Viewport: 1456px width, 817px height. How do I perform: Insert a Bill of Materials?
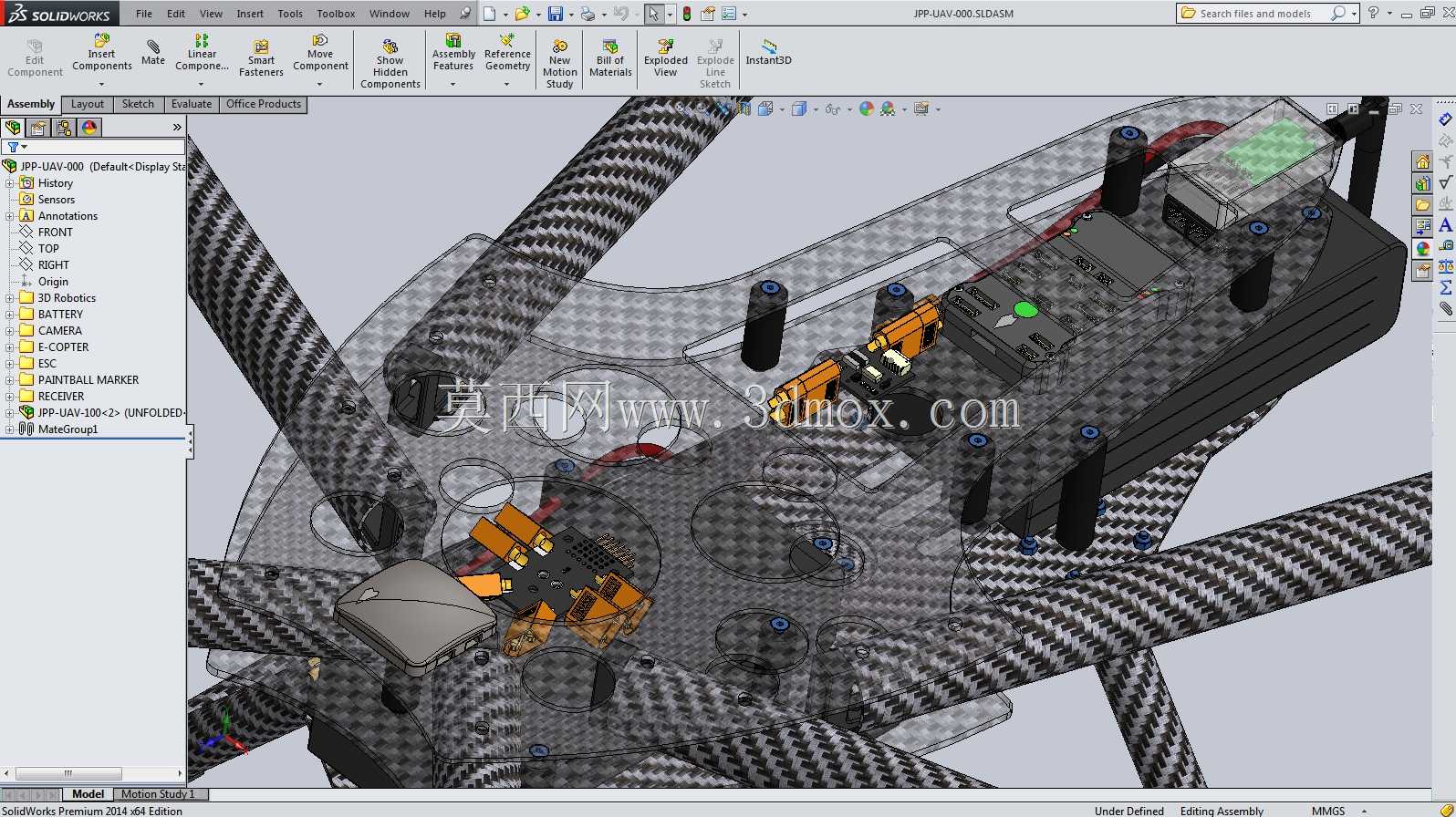pyautogui.click(x=610, y=58)
